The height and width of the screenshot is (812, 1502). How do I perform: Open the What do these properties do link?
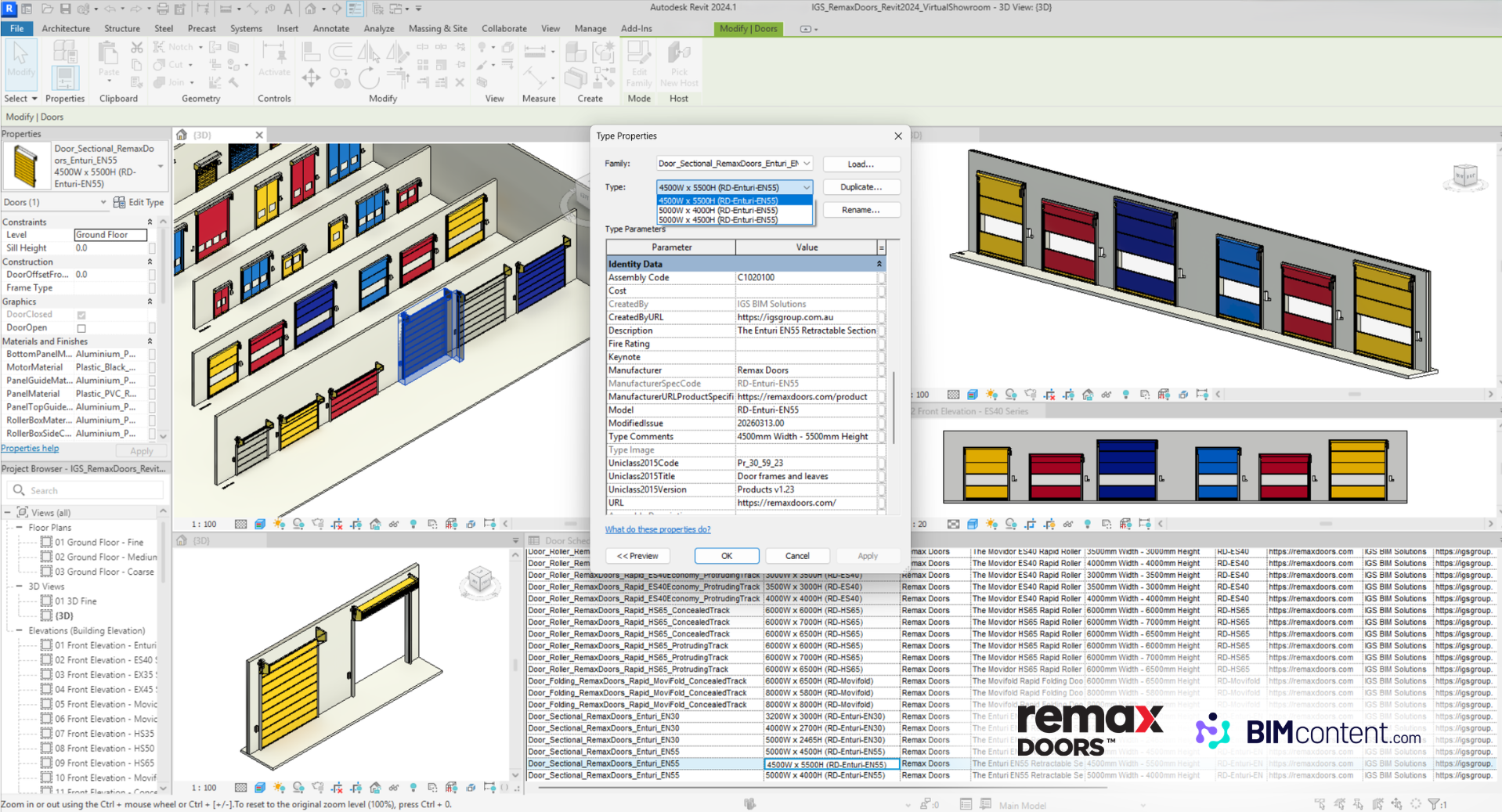tap(658, 529)
